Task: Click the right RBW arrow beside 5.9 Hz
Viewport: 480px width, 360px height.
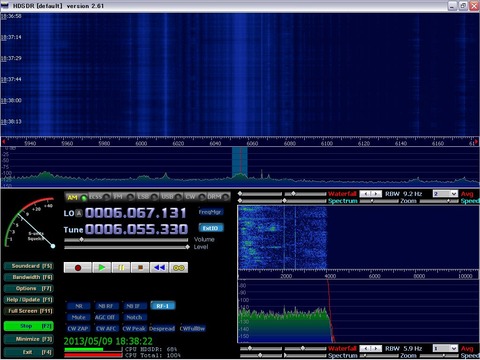Action: coord(376,348)
